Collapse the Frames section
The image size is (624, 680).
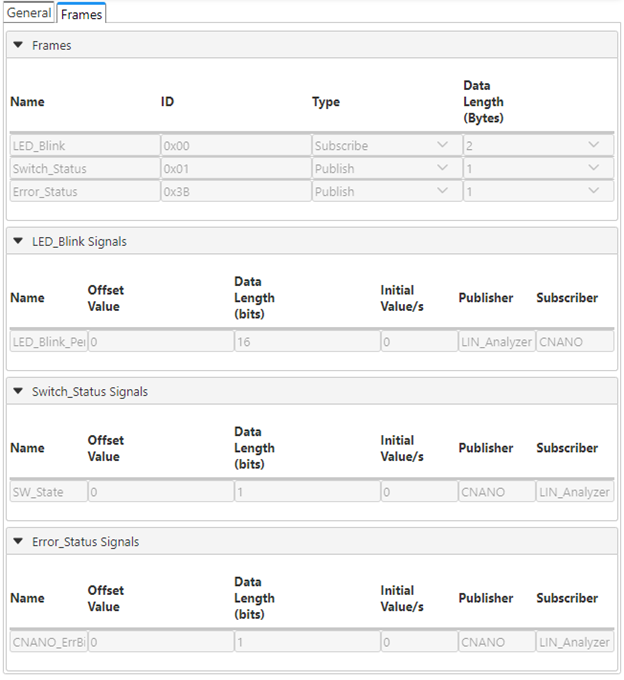coord(18,45)
